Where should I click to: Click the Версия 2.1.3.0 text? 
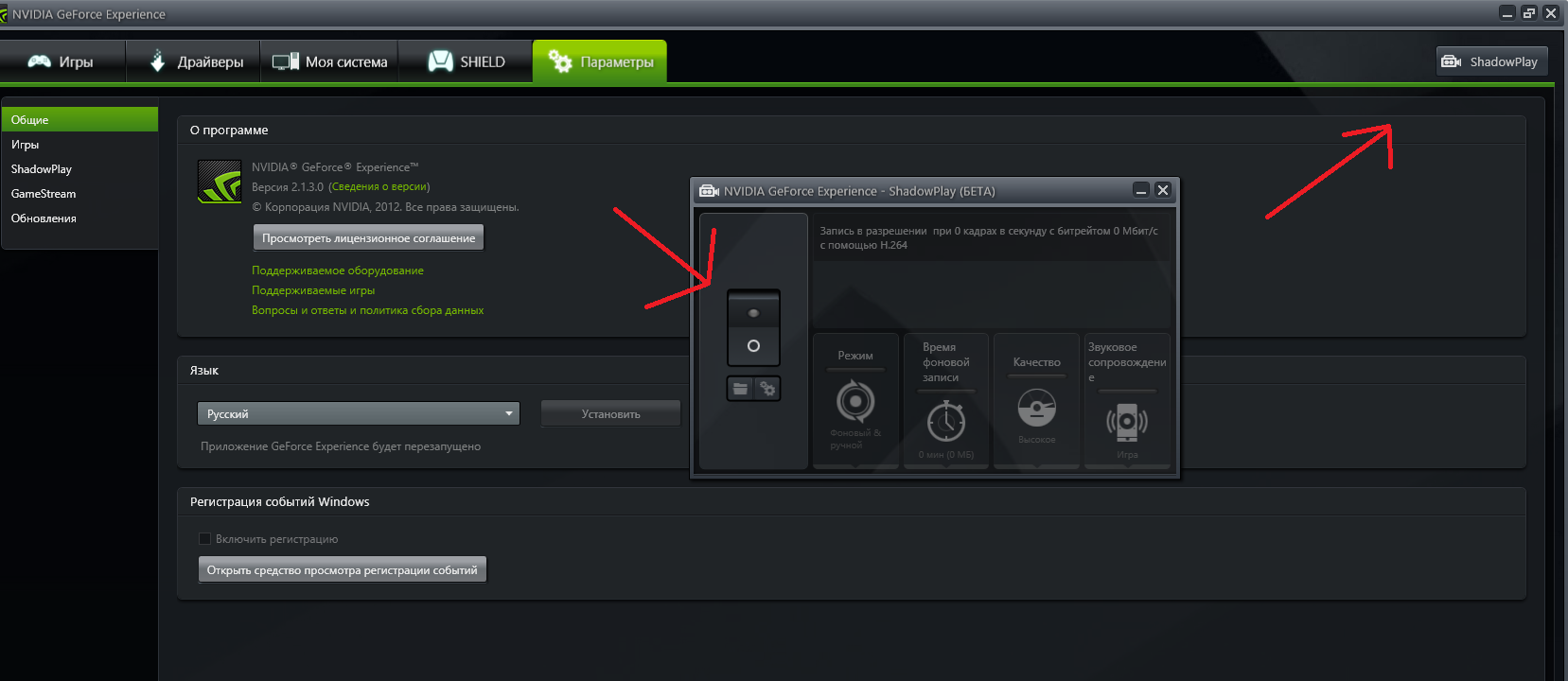(288, 187)
